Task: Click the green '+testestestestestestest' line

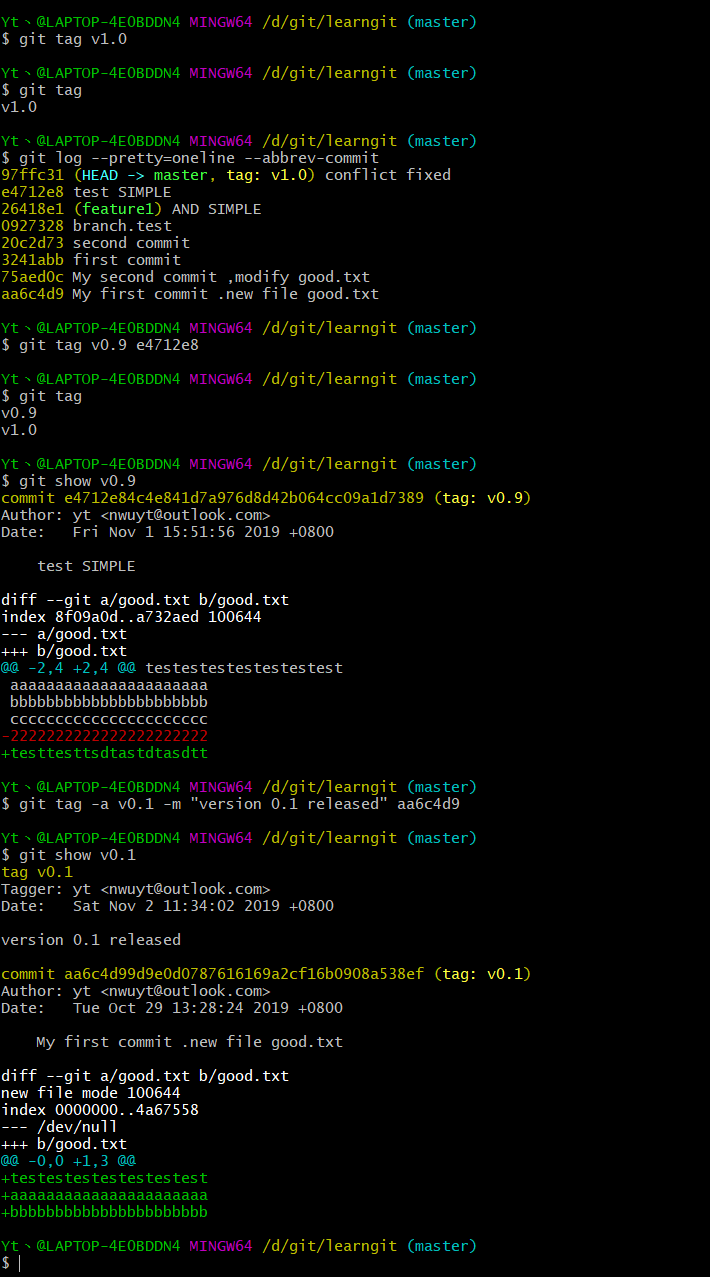Action: 104,1178
